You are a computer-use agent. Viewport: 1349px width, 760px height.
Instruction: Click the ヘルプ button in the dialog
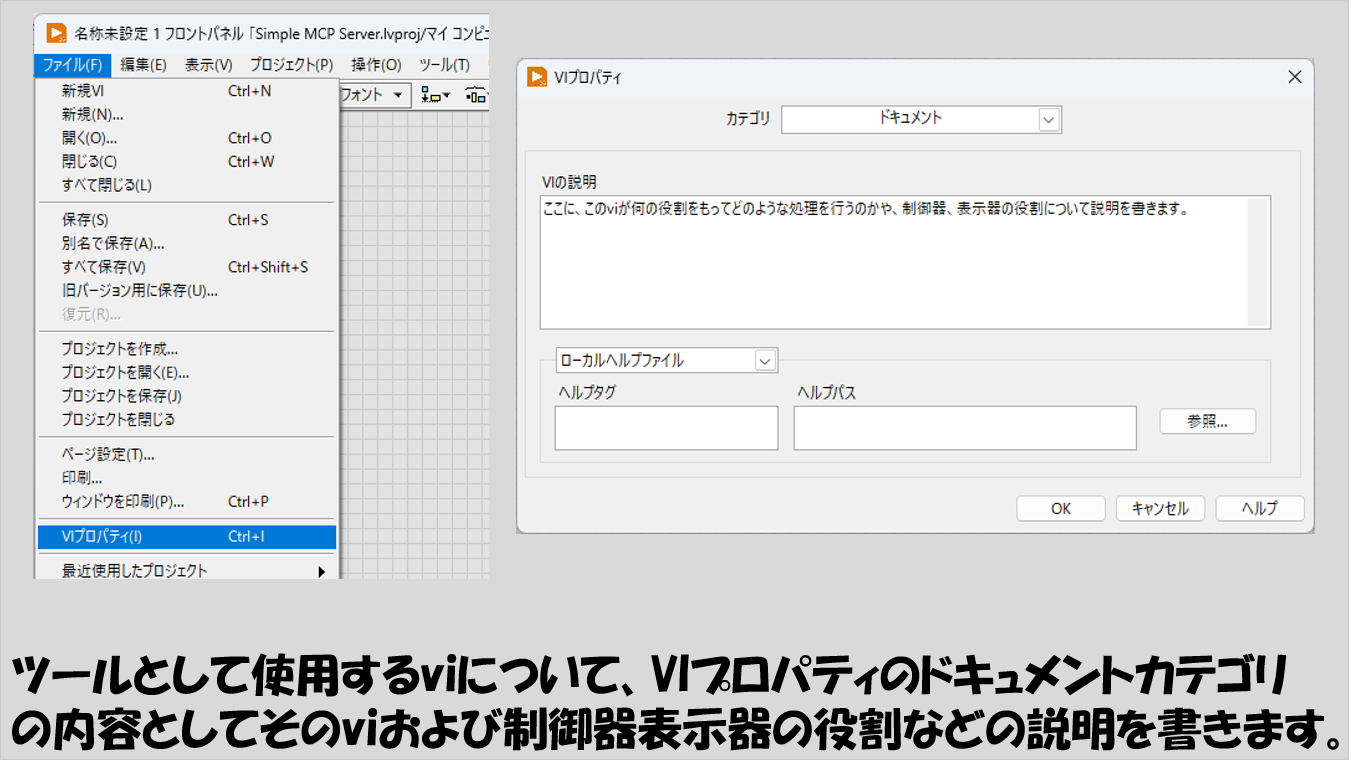coord(1259,508)
